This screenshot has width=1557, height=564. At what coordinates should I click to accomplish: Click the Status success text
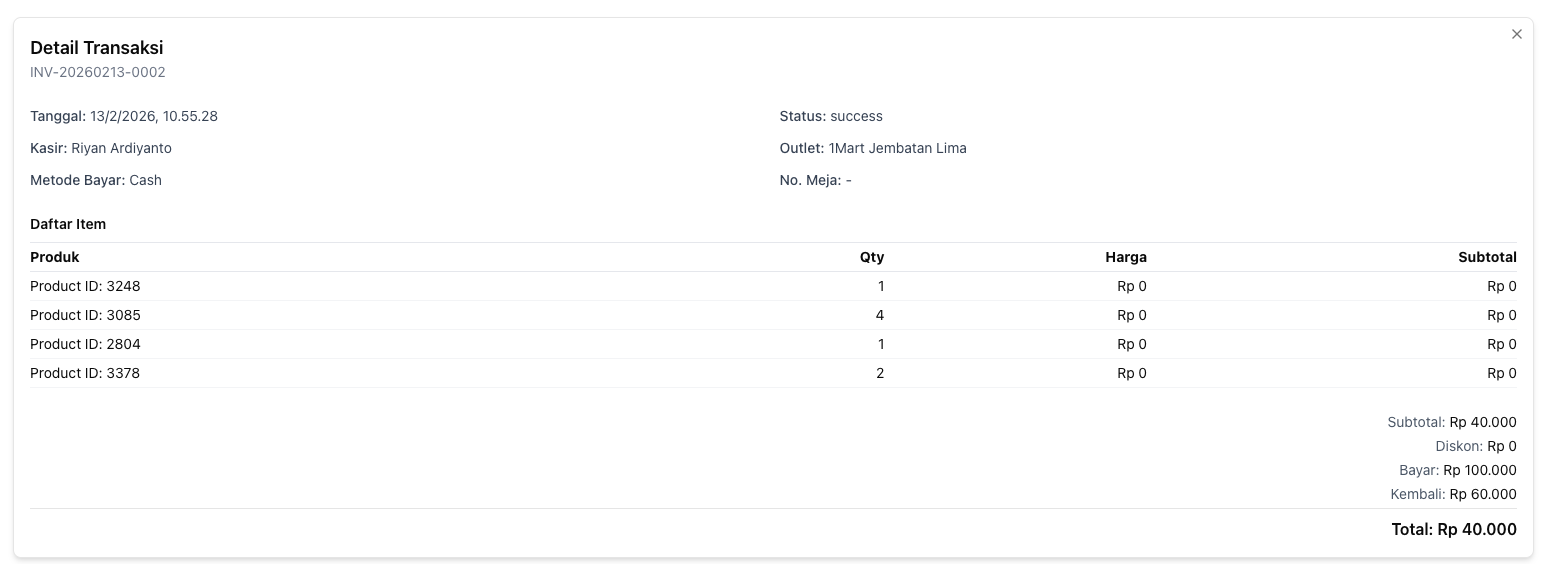coord(856,116)
